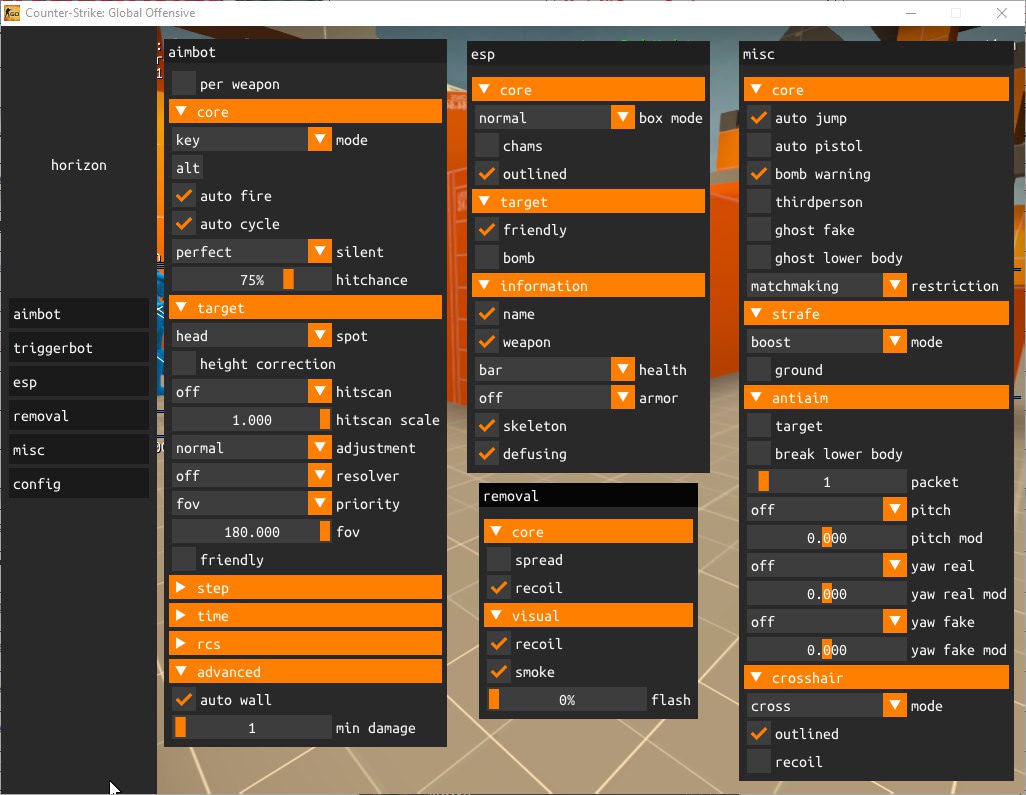Image resolution: width=1026 pixels, height=795 pixels.
Task: Open the yaw fake dropdown
Action: point(827,622)
